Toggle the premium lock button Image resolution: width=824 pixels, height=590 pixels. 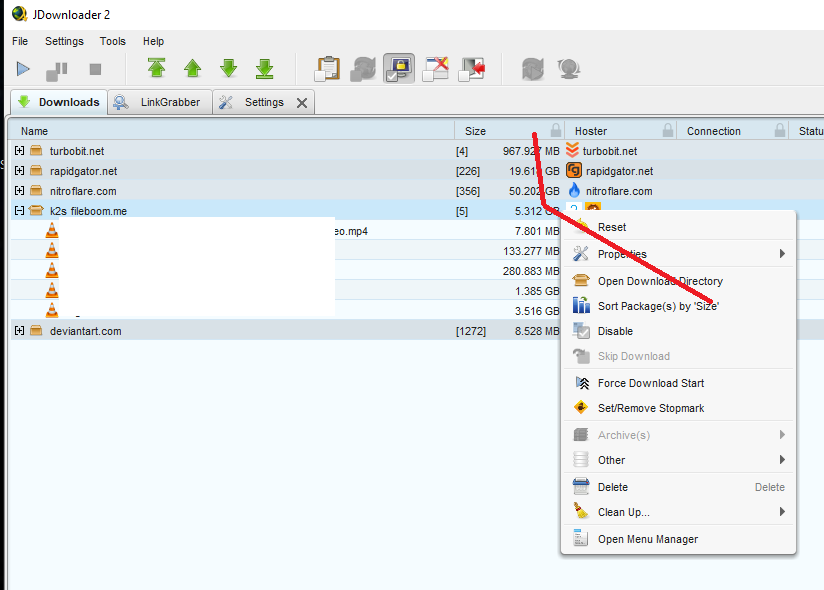tap(399, 69)
